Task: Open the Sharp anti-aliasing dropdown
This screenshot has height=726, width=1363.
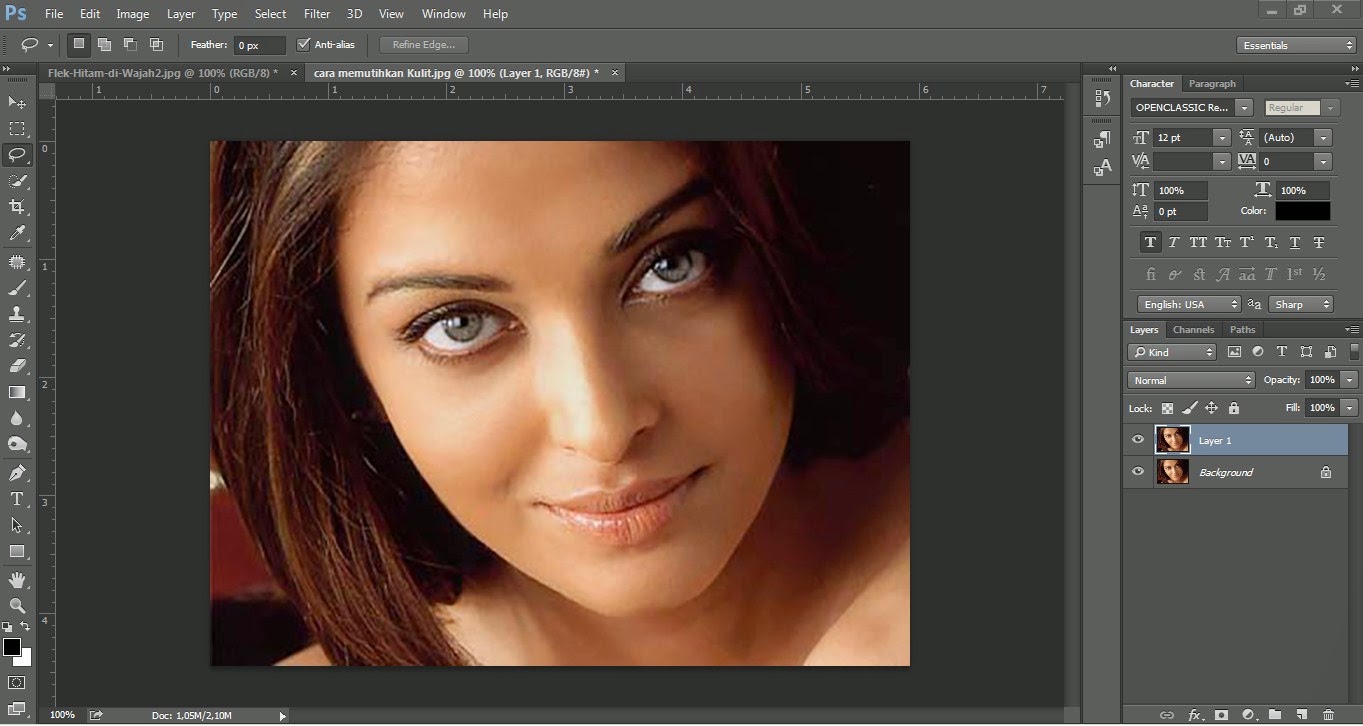Action: click(1301, 304)
